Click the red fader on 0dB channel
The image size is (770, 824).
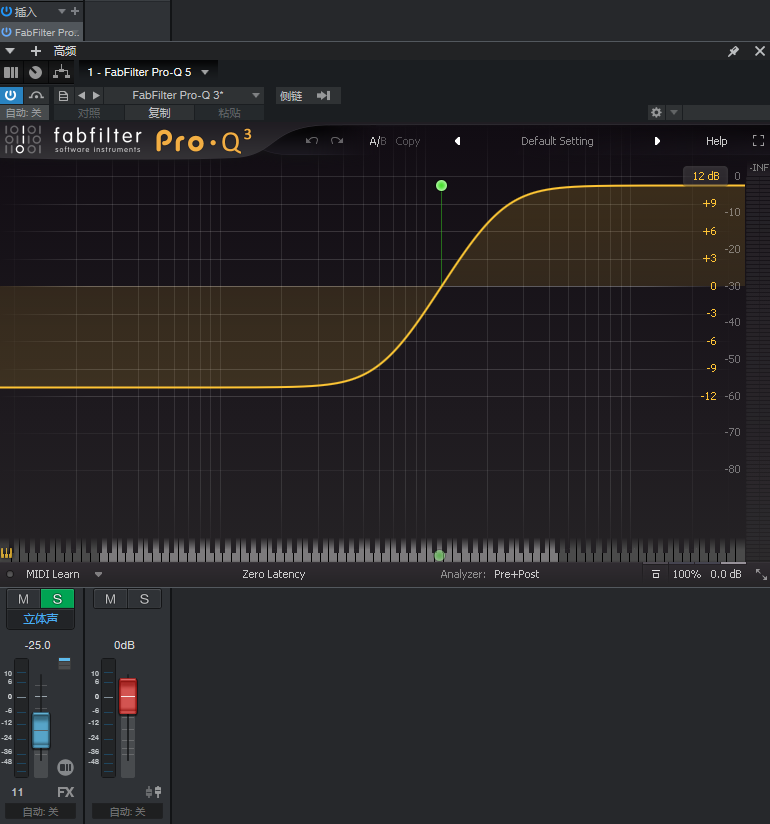(x=128, y=696)
